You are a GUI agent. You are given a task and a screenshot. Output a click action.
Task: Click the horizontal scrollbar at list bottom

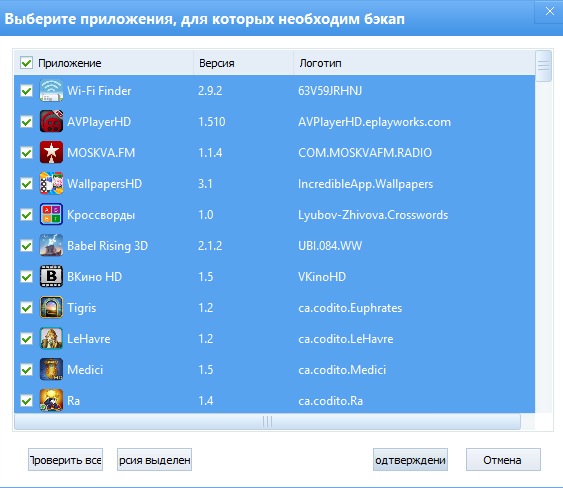pos(267,421)
